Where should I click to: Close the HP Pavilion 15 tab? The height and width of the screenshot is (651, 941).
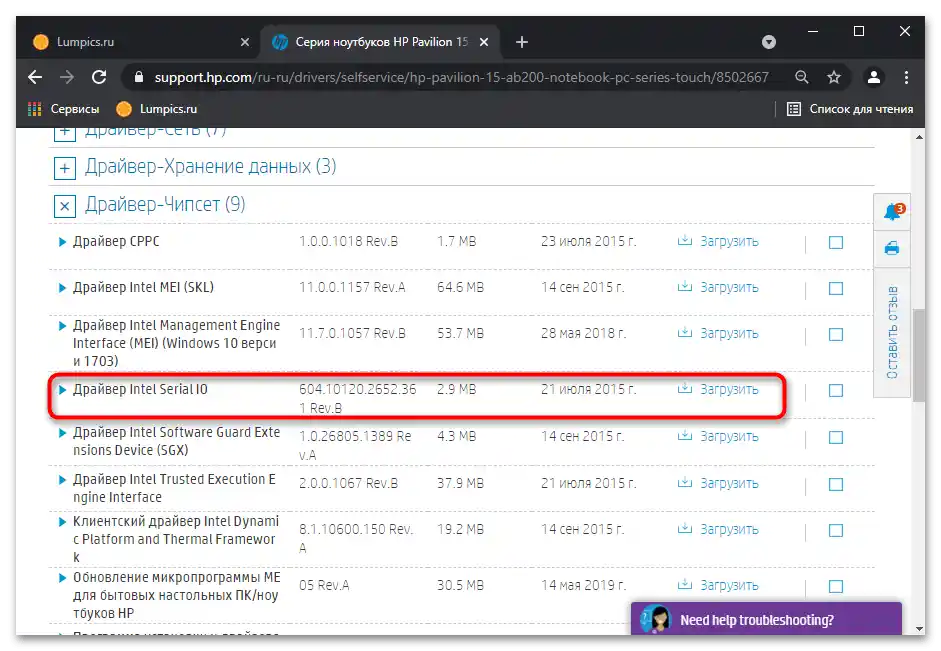click(x=484, y=42)
